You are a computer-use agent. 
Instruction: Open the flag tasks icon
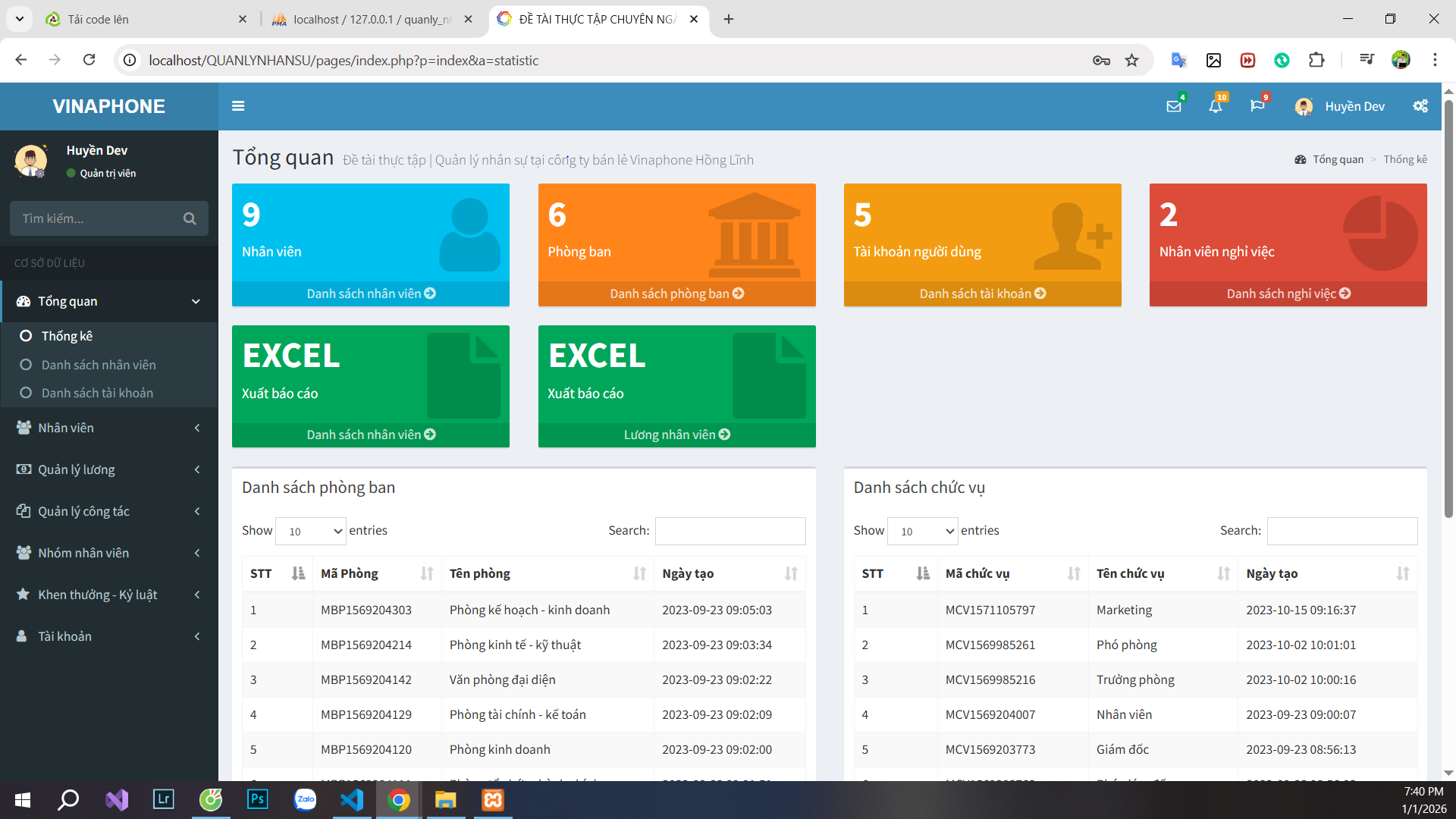[1257, 106]
